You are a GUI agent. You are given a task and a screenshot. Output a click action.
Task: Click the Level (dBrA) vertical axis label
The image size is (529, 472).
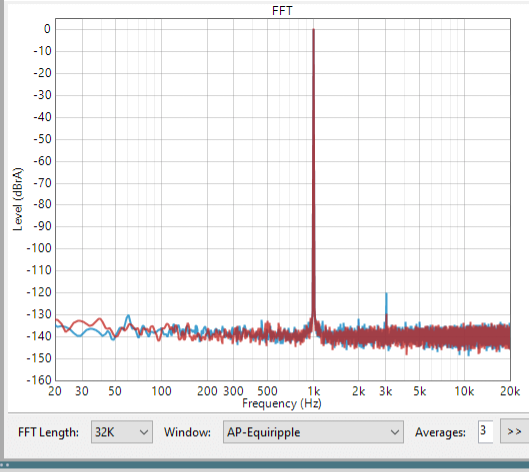pos(18,199)
